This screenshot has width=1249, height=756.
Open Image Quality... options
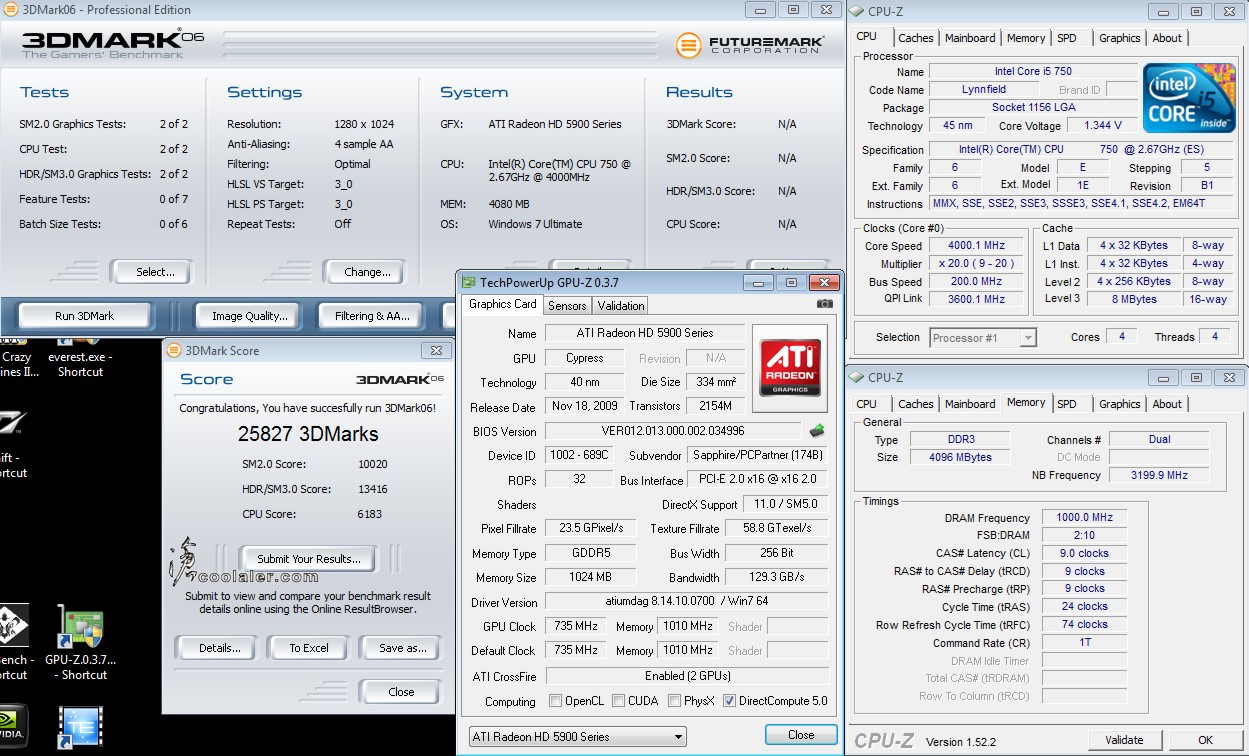pyautogui.click(x=249, y=316)
